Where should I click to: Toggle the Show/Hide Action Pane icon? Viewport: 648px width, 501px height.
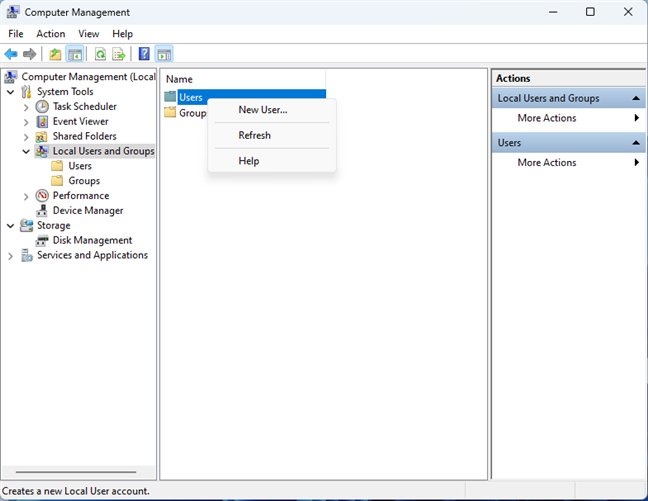click(x=164, y=54)
